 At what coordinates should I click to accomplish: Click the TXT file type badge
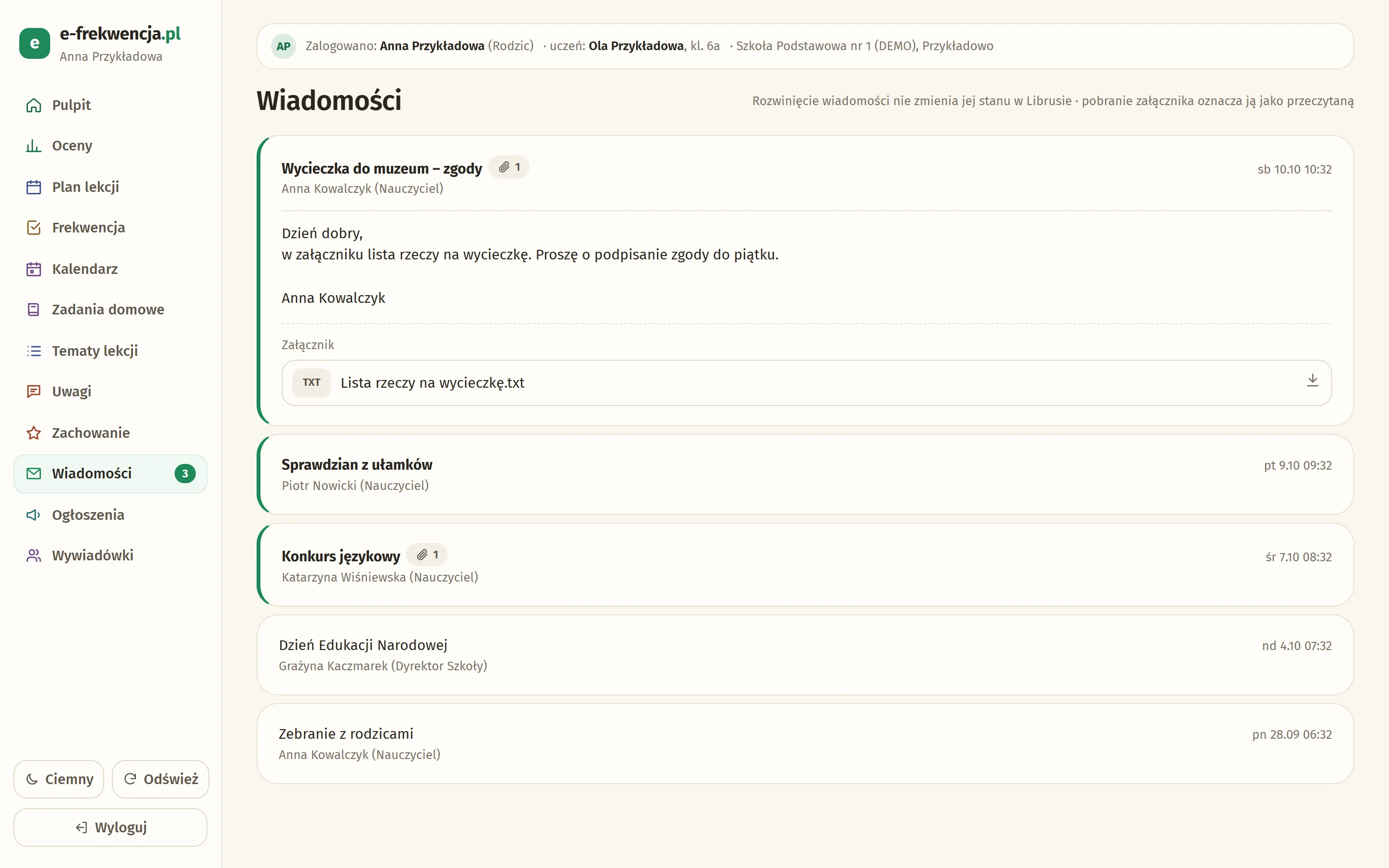(312, 382)
